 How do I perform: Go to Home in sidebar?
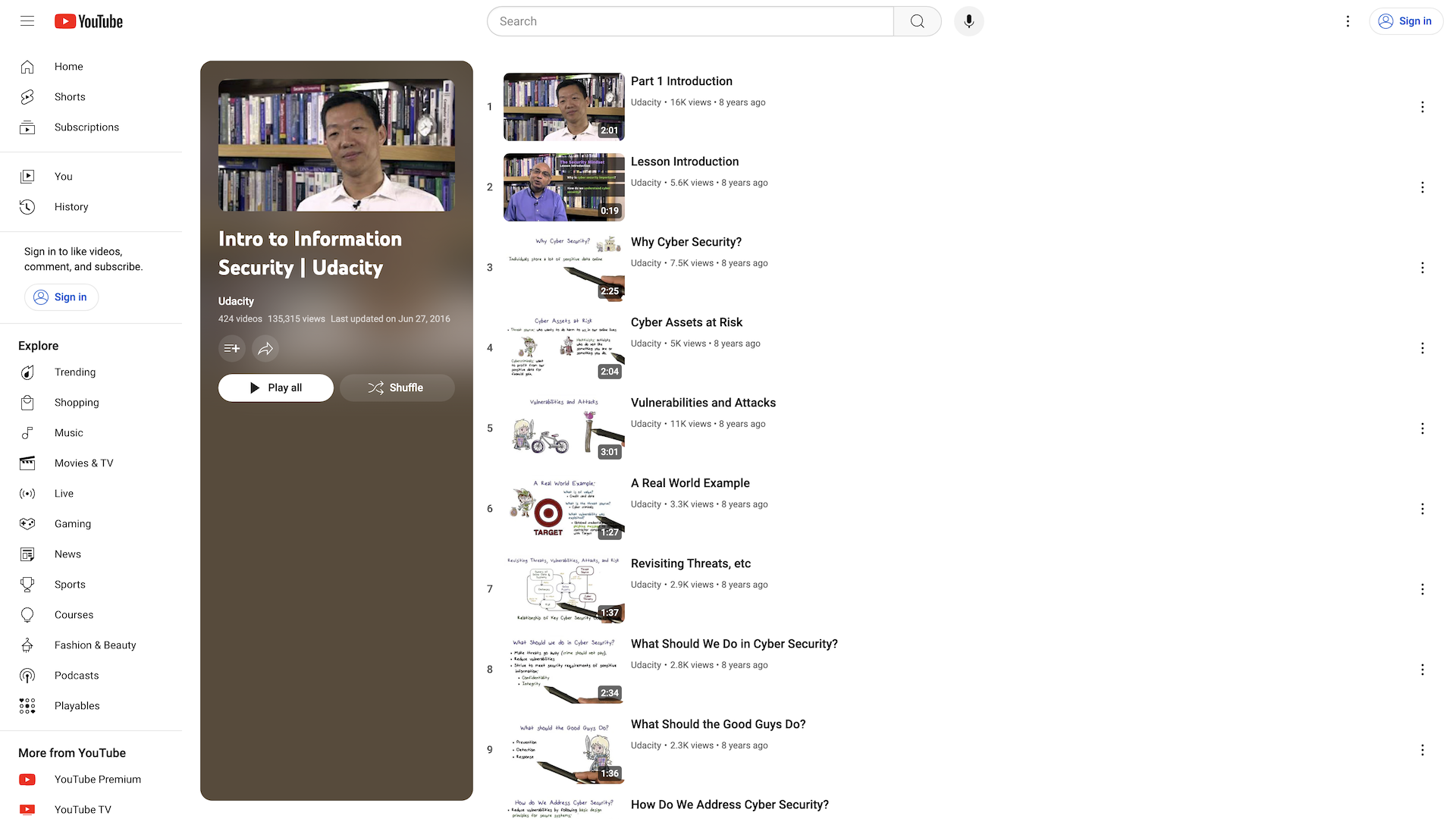click(x=91, y=67)
